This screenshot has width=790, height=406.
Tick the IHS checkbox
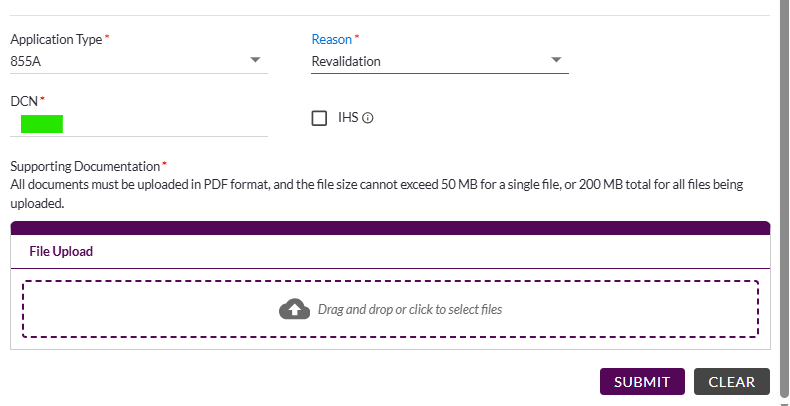319,118
